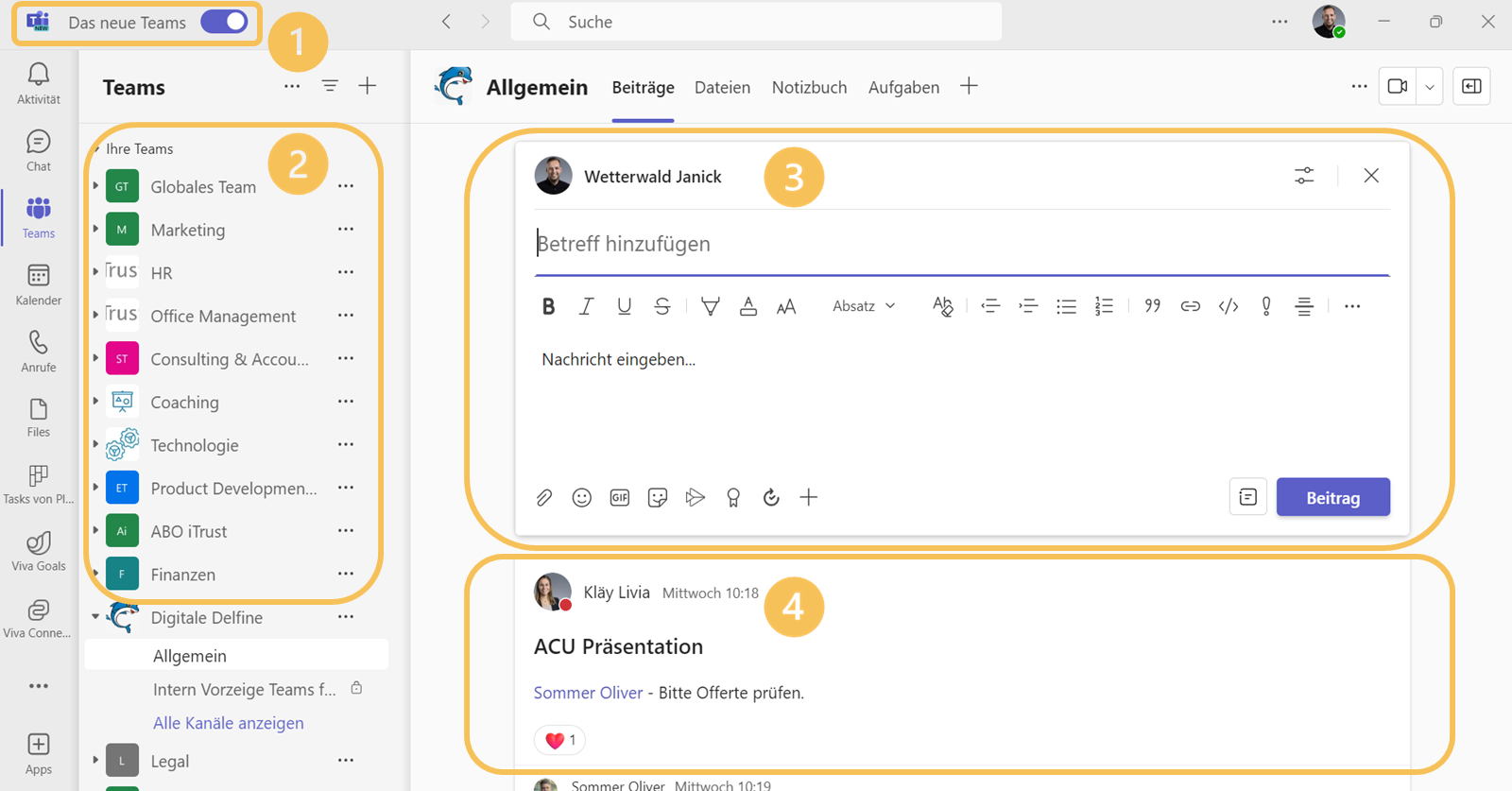Show more apps in sidebar

coord(39,686)
